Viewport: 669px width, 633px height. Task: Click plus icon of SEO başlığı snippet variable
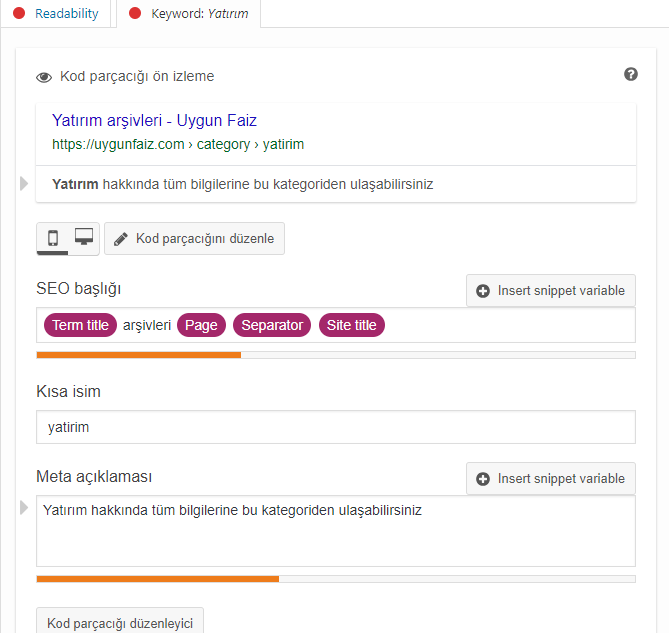click(x=483, y=291)
